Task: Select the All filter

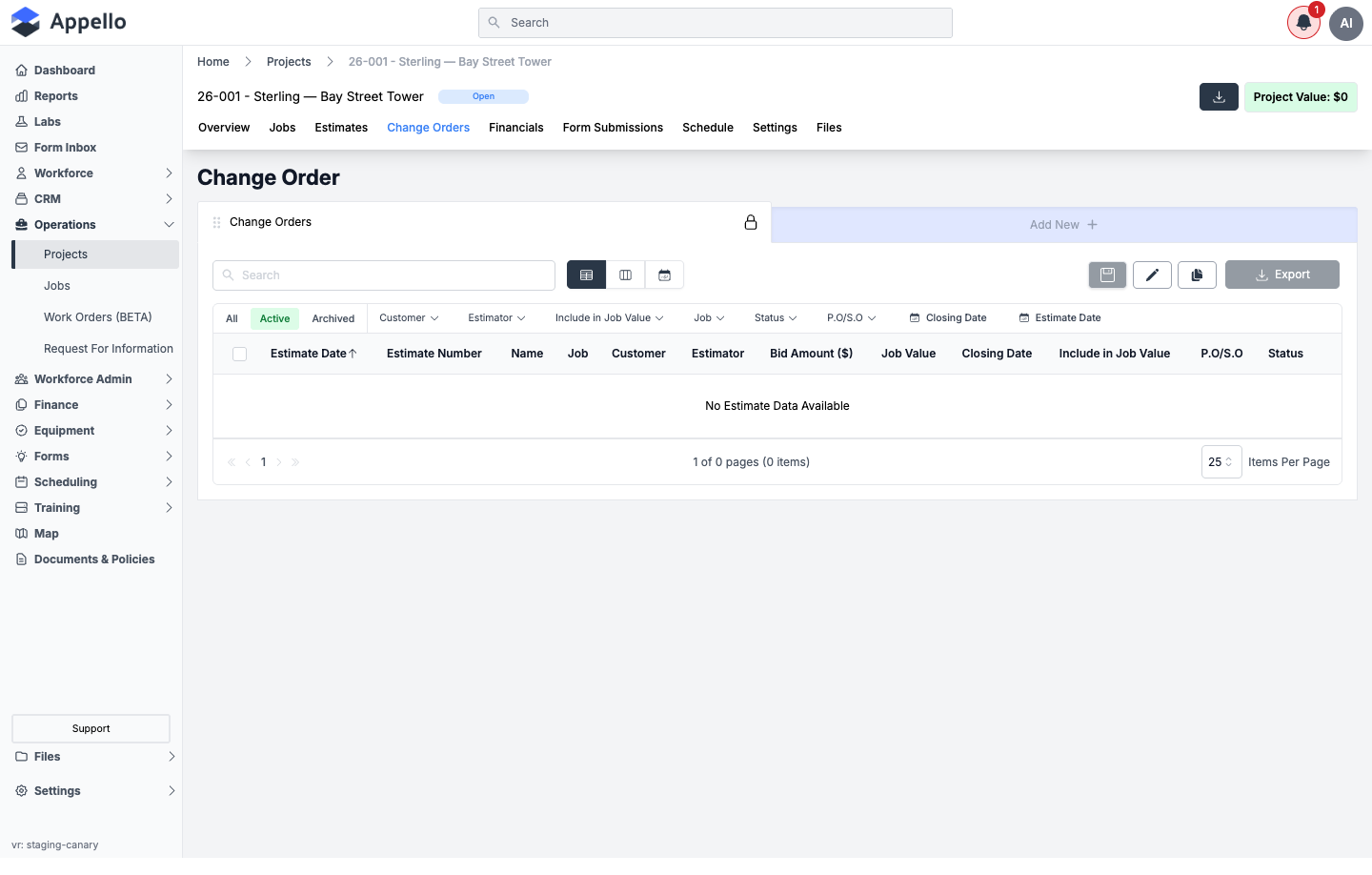Action: [232, 318]
